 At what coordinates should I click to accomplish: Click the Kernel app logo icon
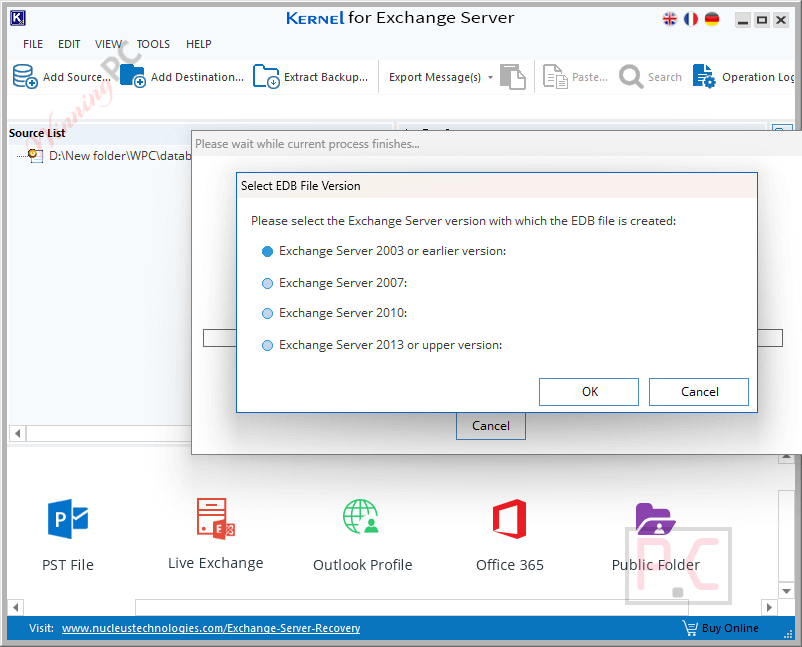pos(17,18)
